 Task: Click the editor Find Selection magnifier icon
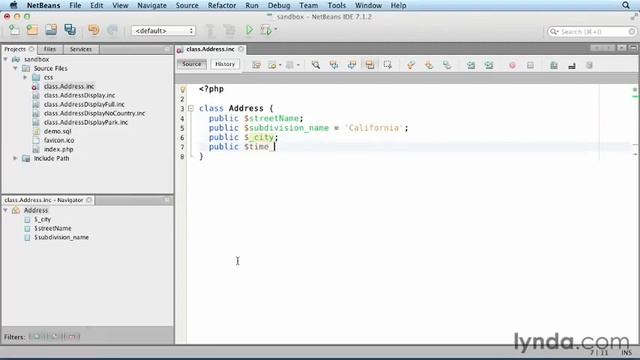(316, 65)
